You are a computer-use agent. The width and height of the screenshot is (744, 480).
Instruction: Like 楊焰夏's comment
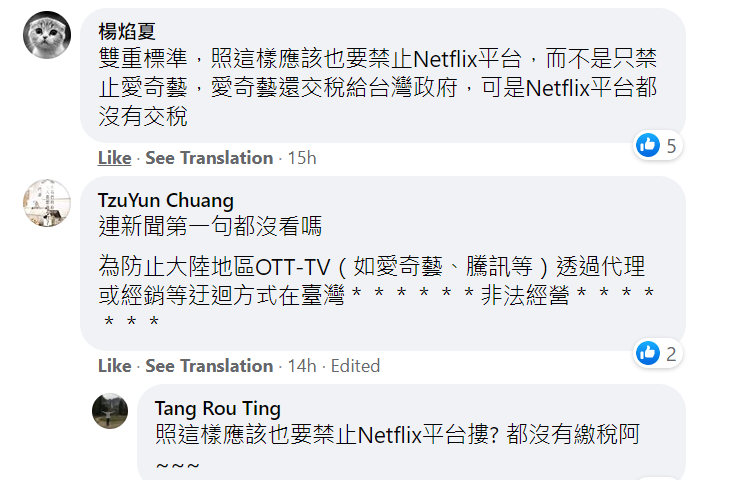pos(114,158)
